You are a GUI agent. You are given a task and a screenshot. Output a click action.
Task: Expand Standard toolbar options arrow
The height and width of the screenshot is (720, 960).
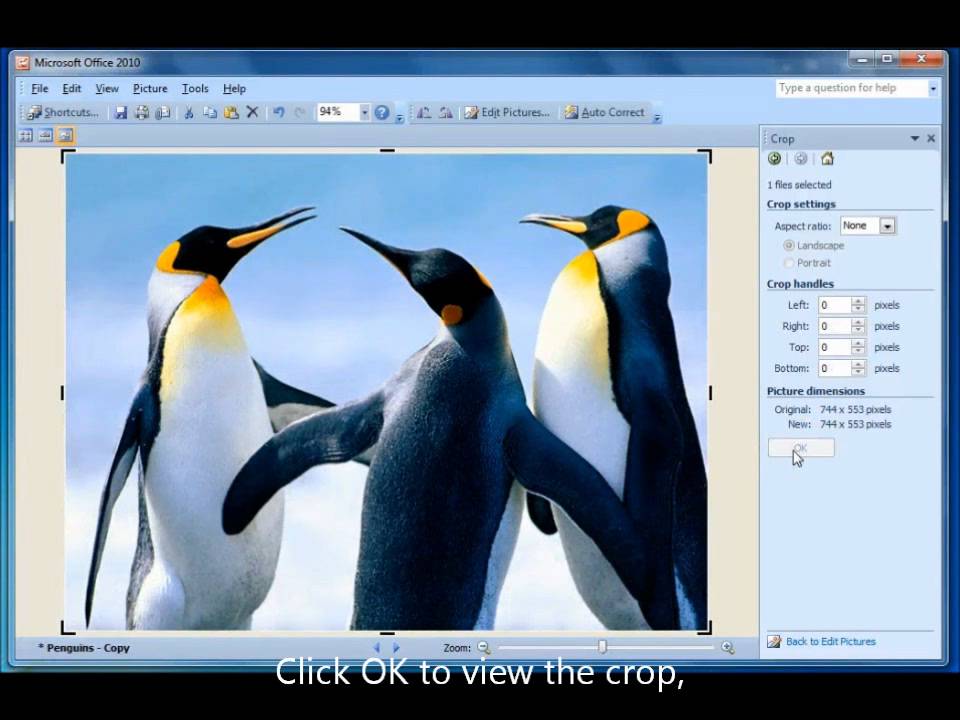click(x=399, y=117)
